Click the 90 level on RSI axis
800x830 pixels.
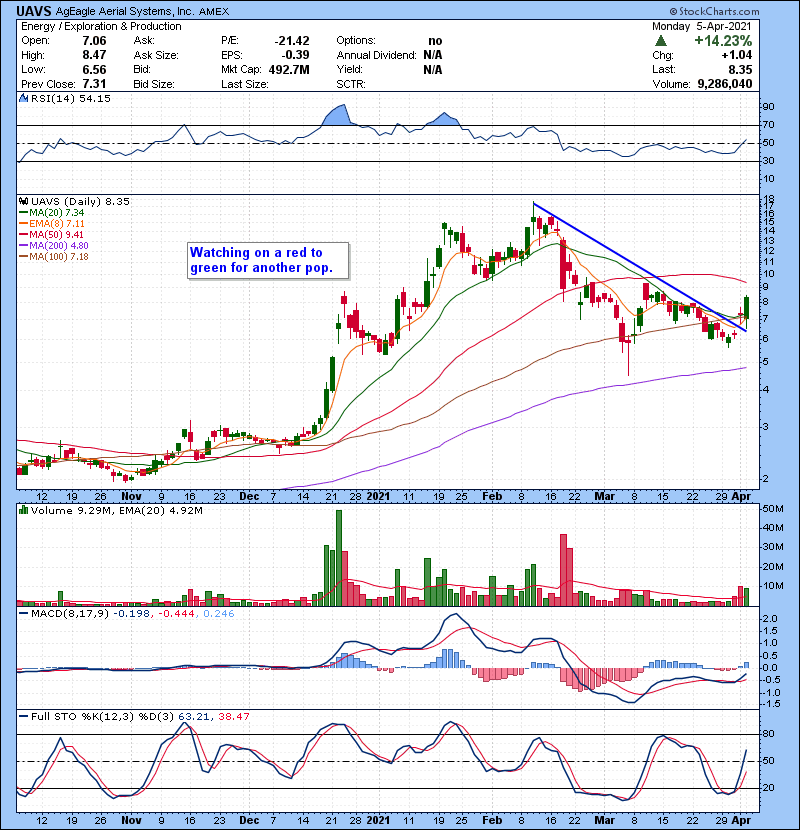(768, 107)
